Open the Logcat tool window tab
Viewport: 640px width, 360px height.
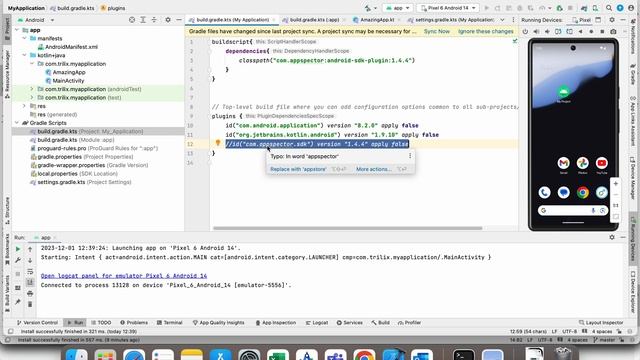[317, 322]
